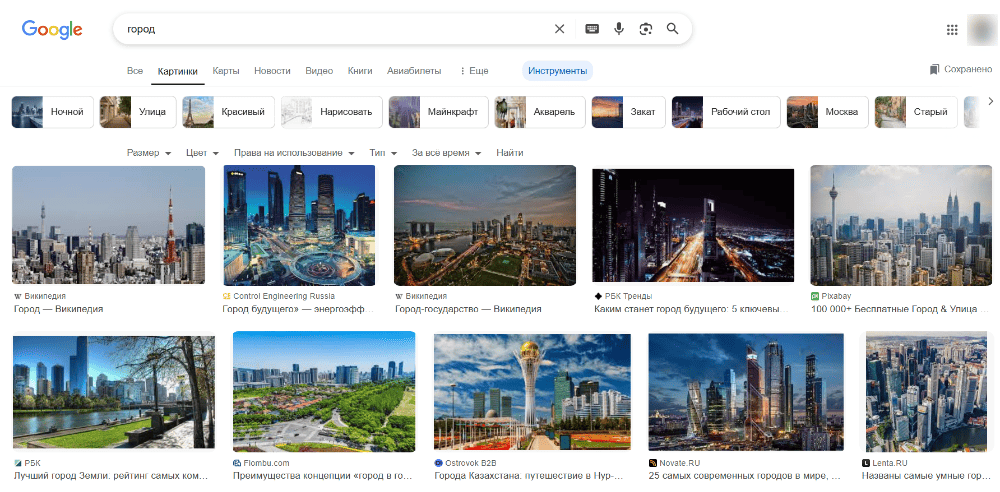The height and width of the screenshot is (492, 1000).
Task: Open the Права на использование dropdown
Action: 294,153
